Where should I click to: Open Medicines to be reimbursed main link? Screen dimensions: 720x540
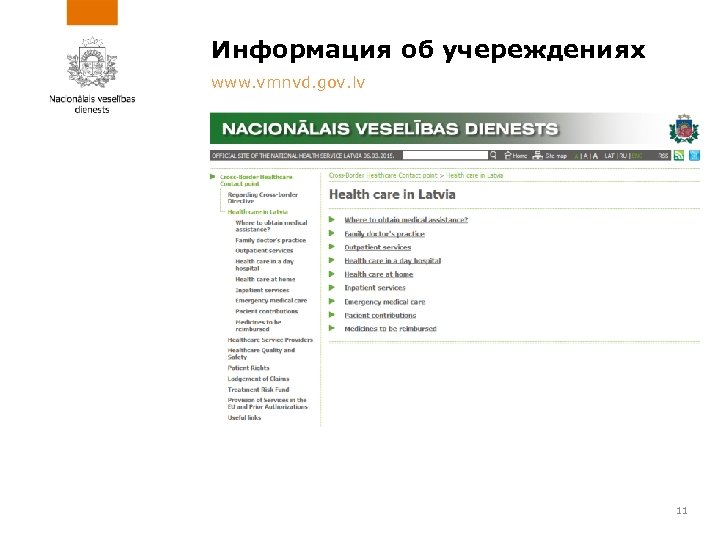[x=390, y=329]
